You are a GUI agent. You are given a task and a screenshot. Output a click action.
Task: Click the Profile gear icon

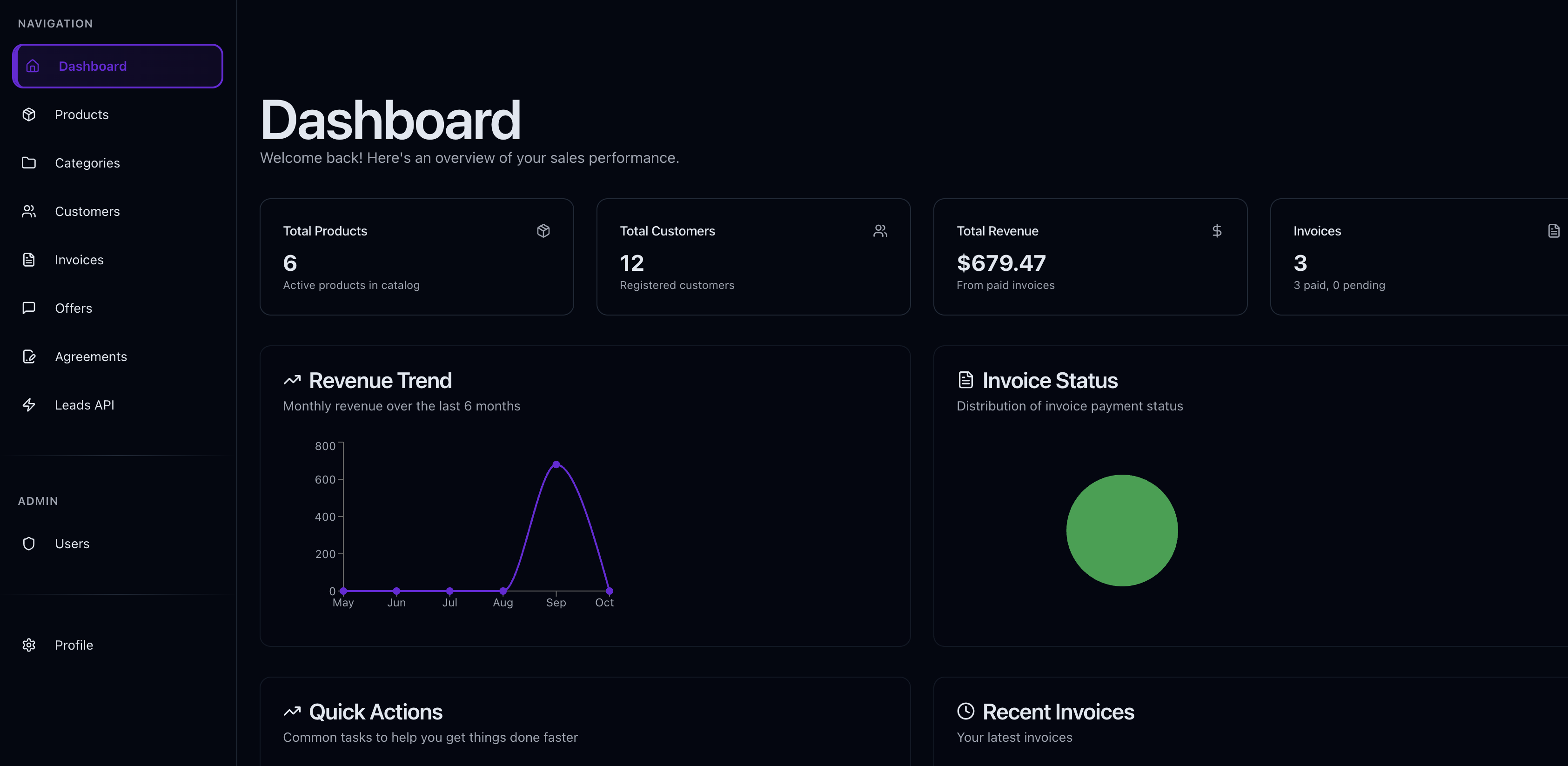pos(28,645)
